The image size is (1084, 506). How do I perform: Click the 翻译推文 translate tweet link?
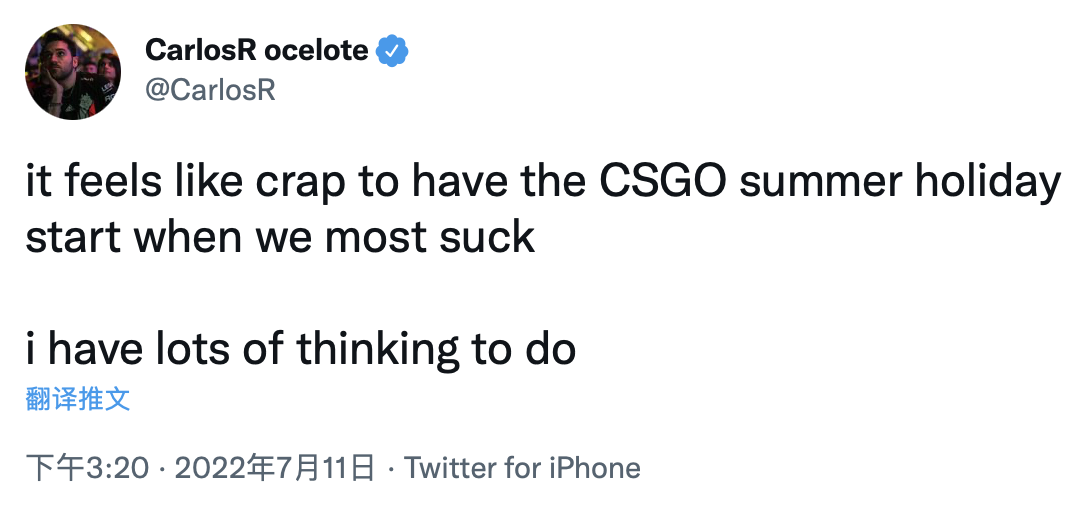pos(78,400)
